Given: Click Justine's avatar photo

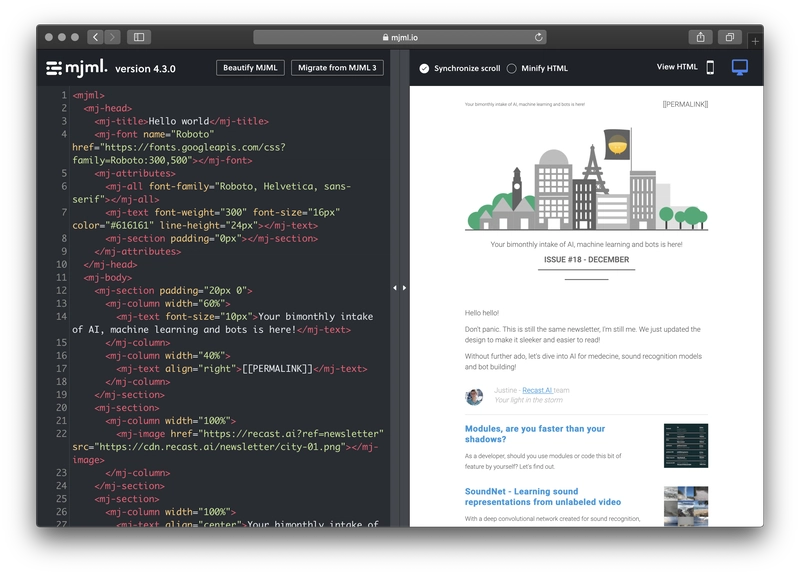Looking at the screenshot, I should pyautogui.click(x=474, y=396).
